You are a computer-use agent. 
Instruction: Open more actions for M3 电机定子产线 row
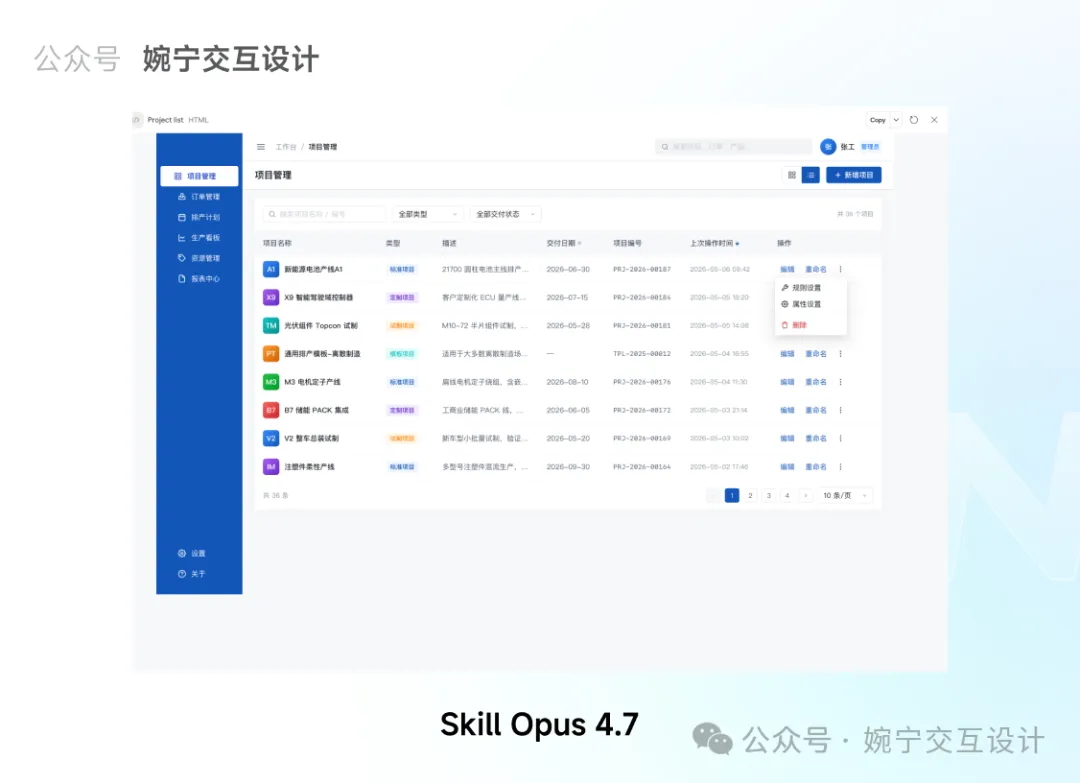pyautogui.click(x=840, y=382)
